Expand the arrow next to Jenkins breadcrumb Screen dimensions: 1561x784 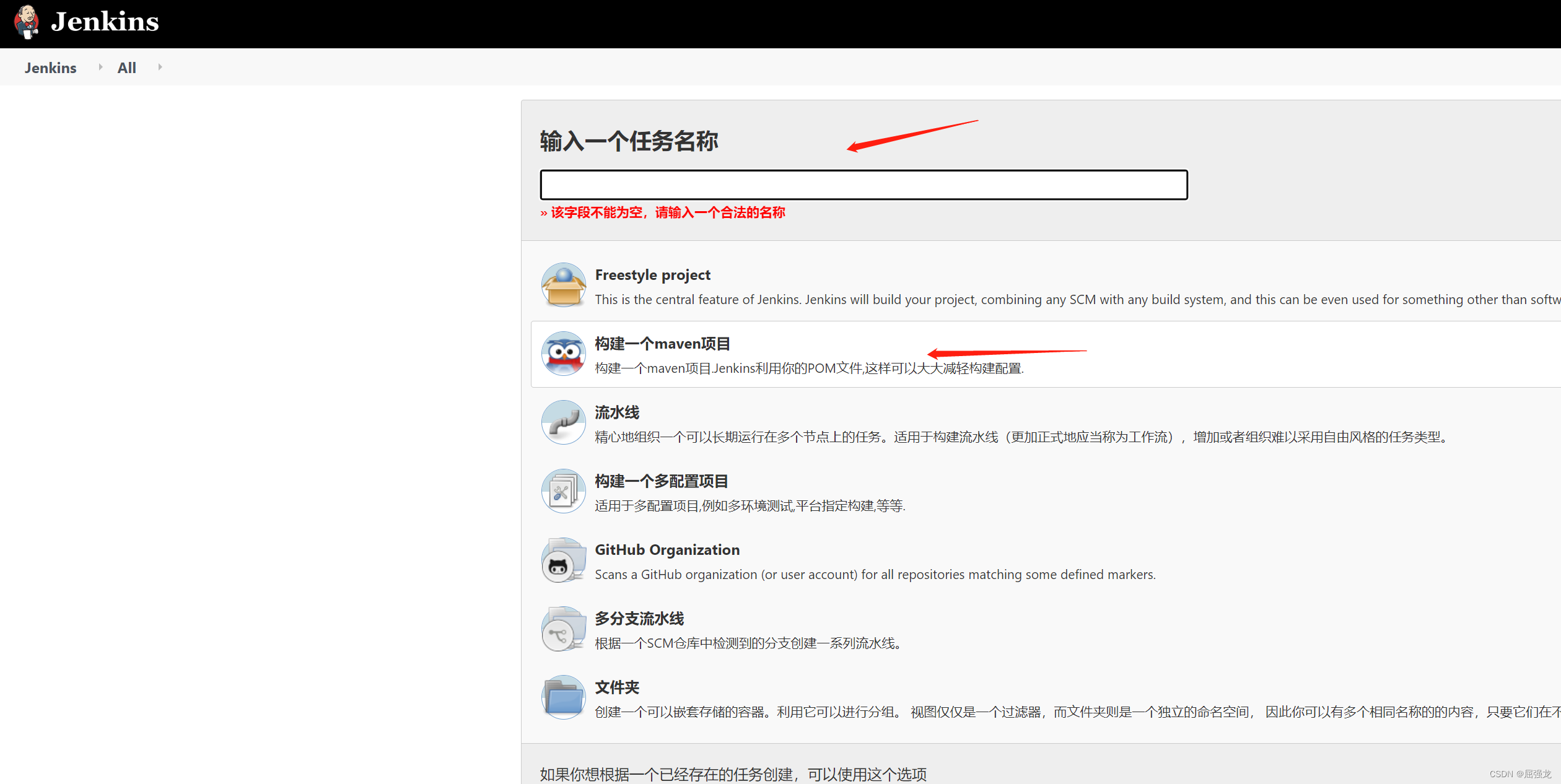[100, 67]
